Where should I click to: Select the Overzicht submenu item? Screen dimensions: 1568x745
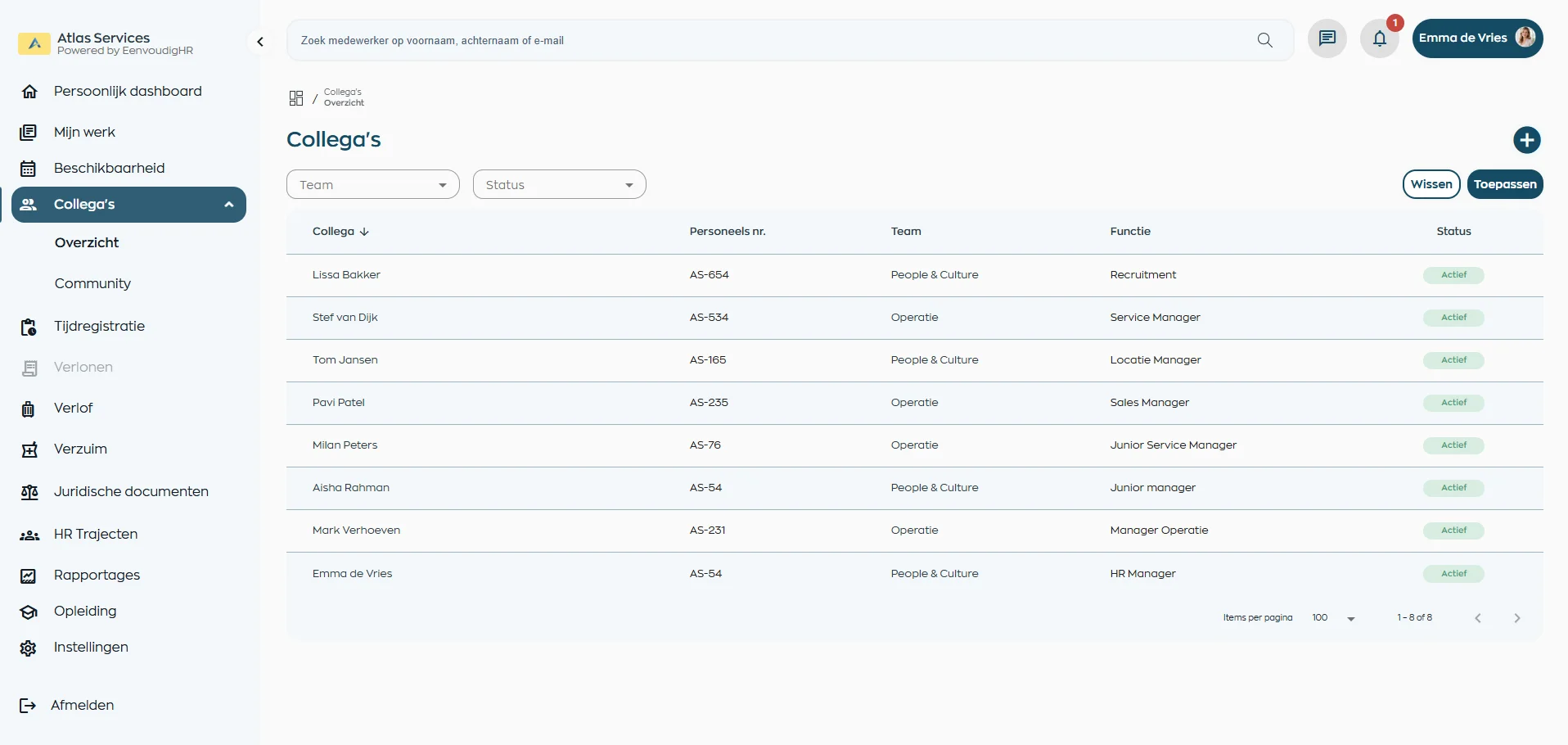click(x=87, y=243)
